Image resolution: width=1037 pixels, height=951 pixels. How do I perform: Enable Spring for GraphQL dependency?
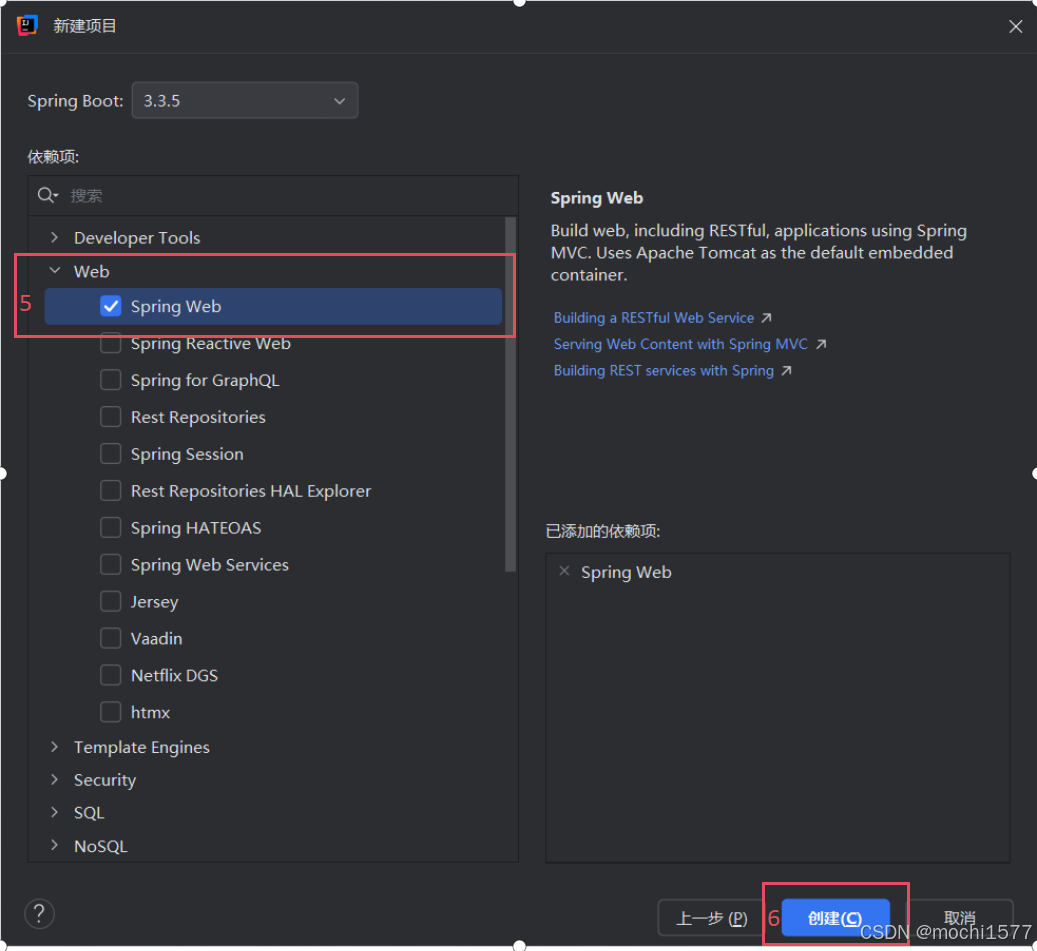pos(110,380)
